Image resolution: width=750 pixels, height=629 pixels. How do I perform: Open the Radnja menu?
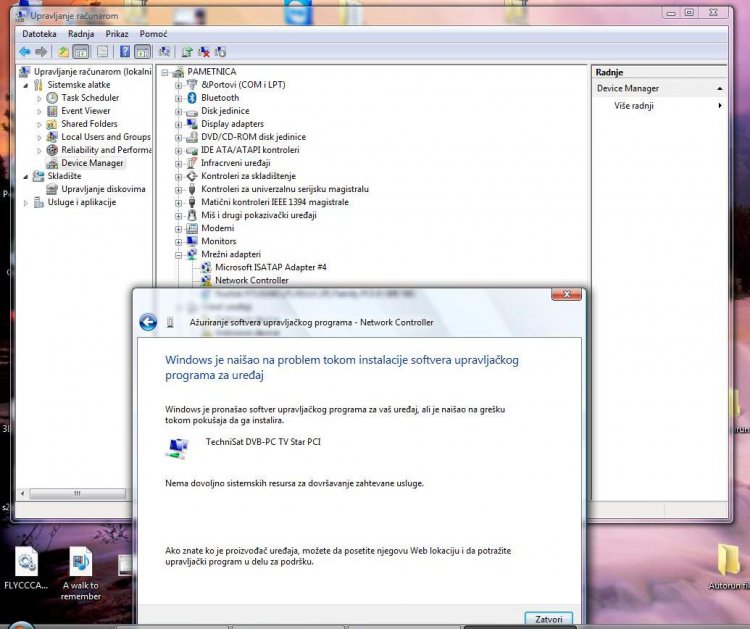tap(81, 34)
